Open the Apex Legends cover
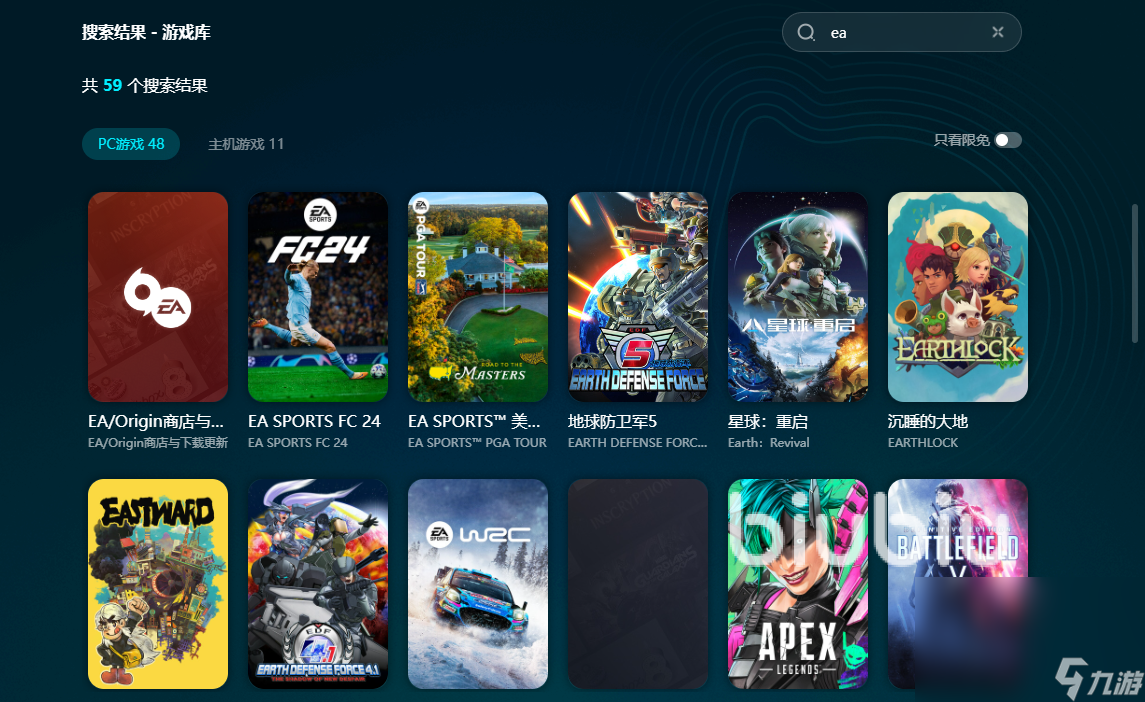The height and width of the screenshot is (702, 1145). pyautogui.click(x=797, y=584)
